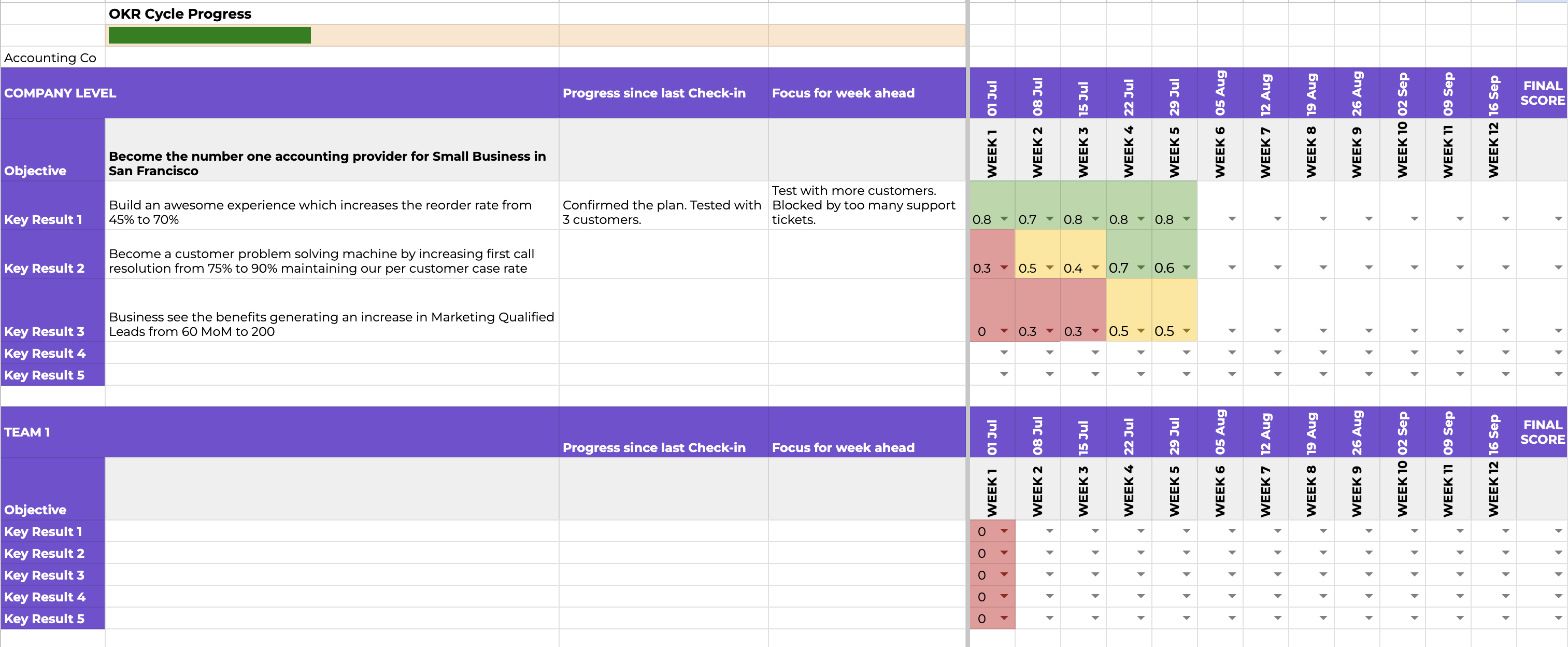
Task: Select Team 1 'FINAL SCORE' header cell
Action: click(1542, 432)
